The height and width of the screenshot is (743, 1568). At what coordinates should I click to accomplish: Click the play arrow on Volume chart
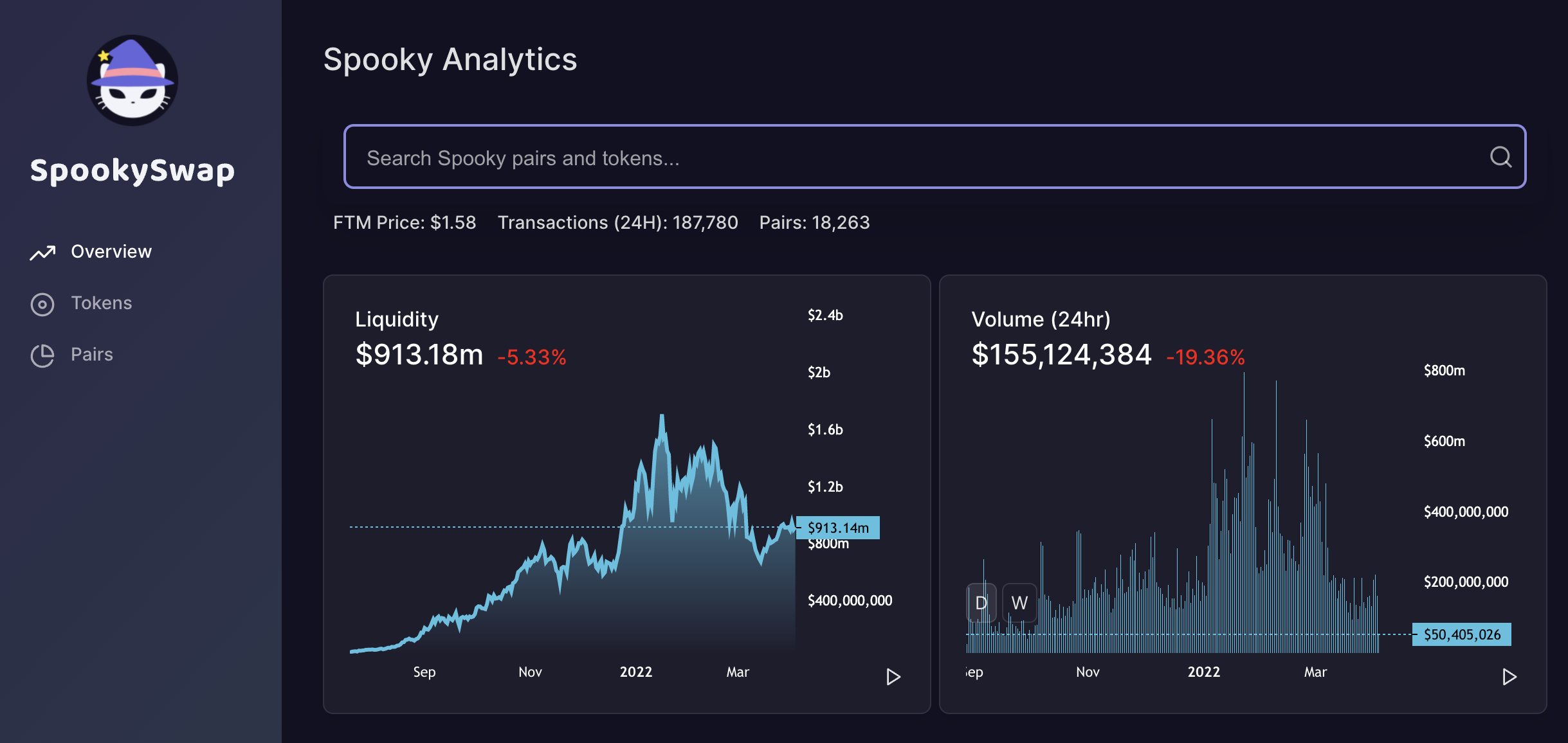1509,677
